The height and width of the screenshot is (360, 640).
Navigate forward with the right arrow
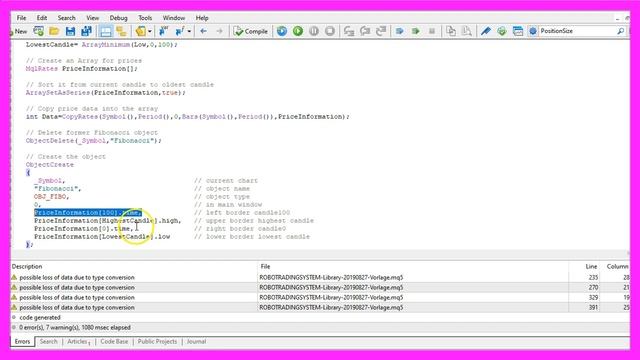[219, 31]
